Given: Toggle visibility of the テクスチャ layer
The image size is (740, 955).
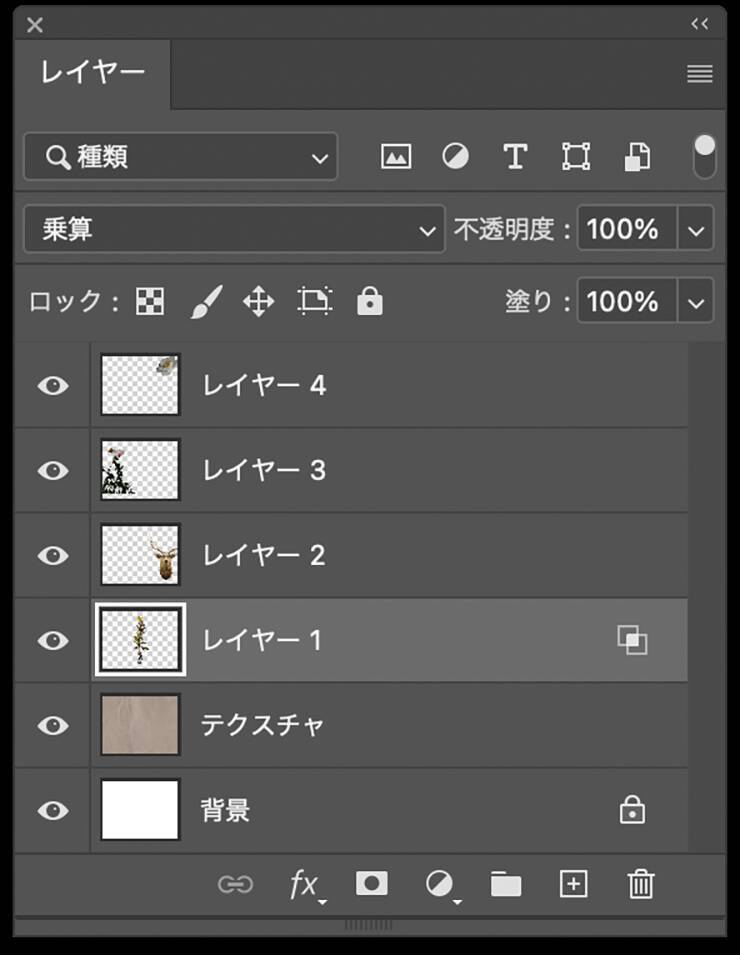Looking at the screenshot, I should 52,725.
